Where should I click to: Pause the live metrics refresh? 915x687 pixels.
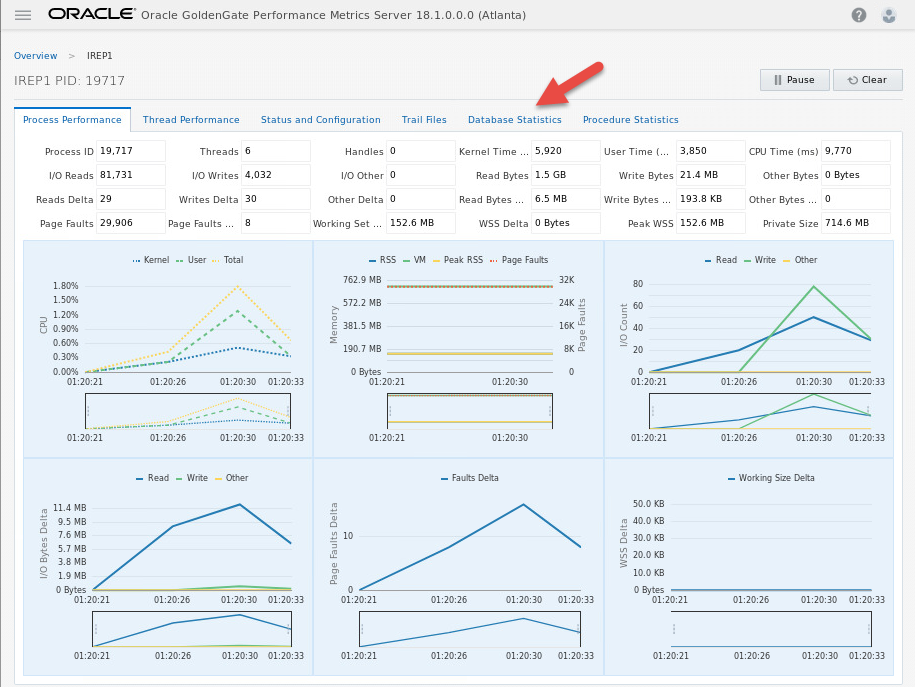pos(794,80)
